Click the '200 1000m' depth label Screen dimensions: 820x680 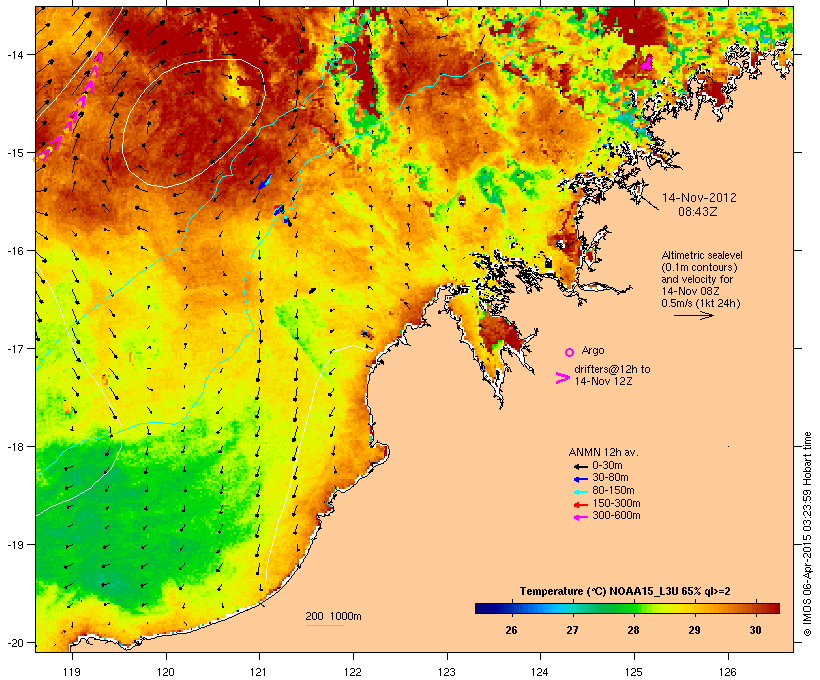(x=333, y=616)
